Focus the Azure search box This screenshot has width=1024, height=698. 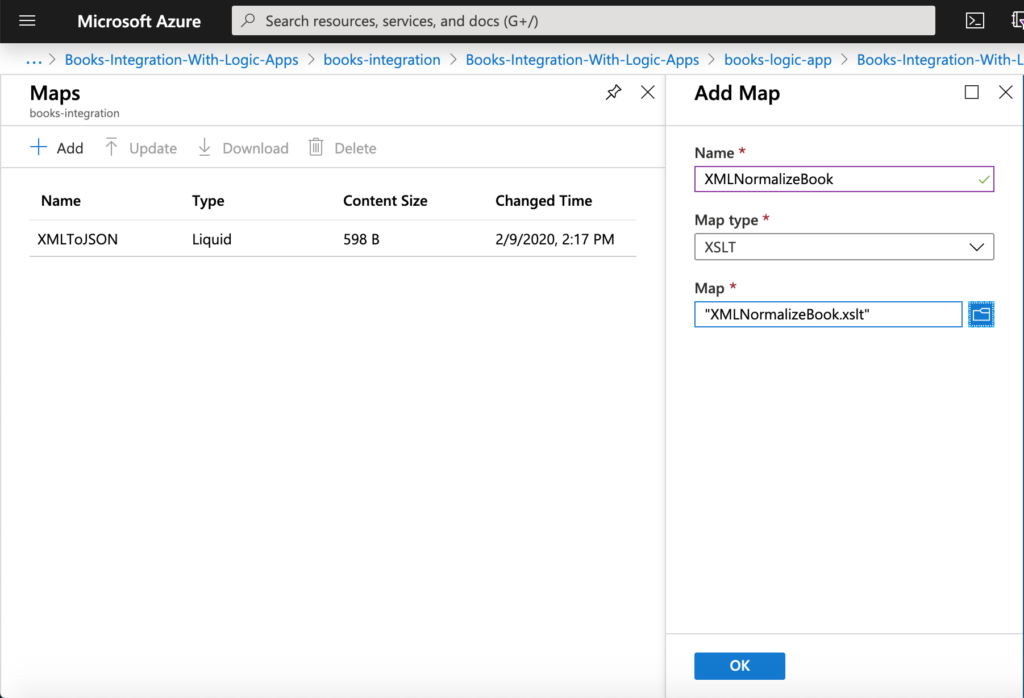click(583, 20)
